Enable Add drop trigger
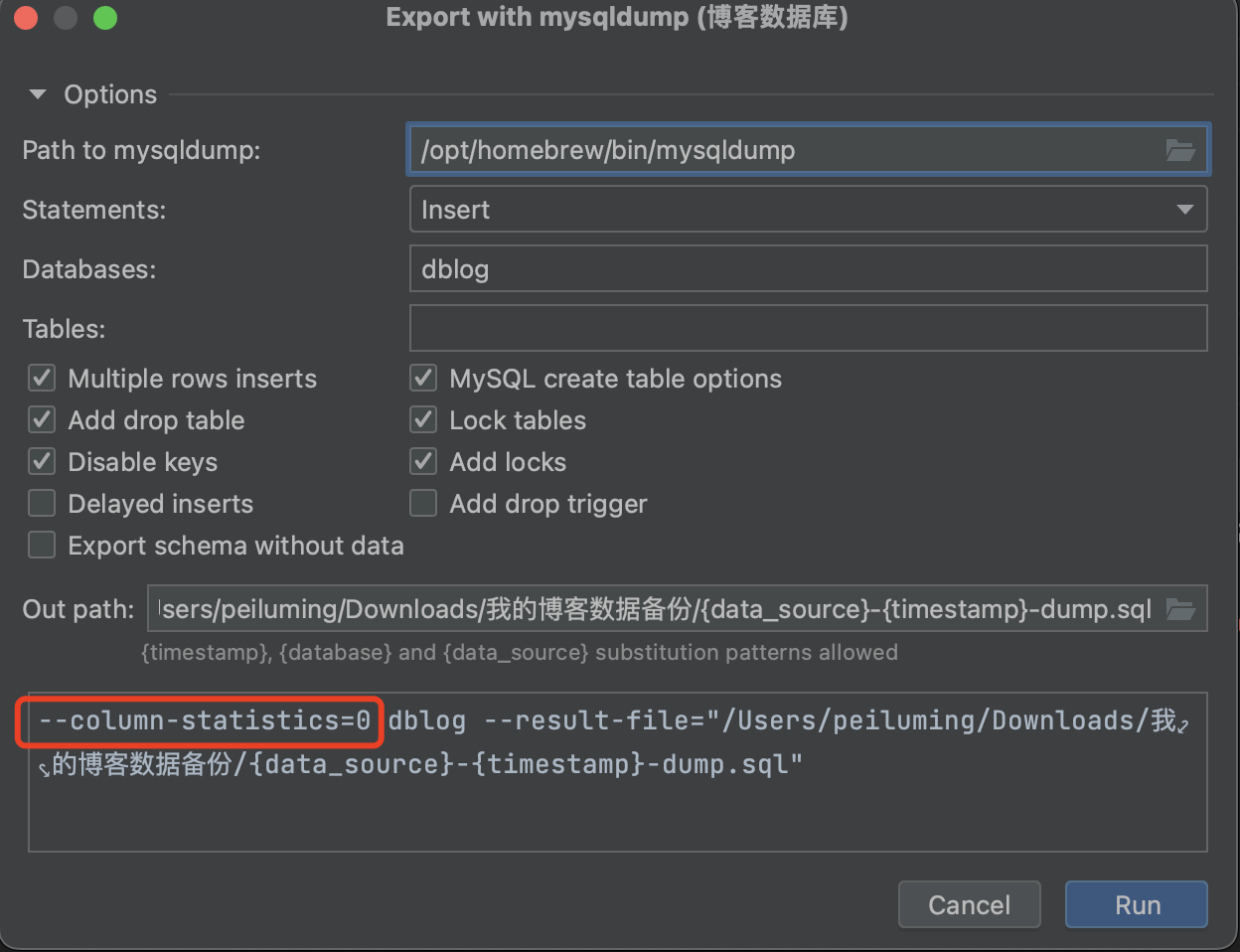The width and height of the screenshot is (1240, 952). pyautogui.click(x=422, y=503)
